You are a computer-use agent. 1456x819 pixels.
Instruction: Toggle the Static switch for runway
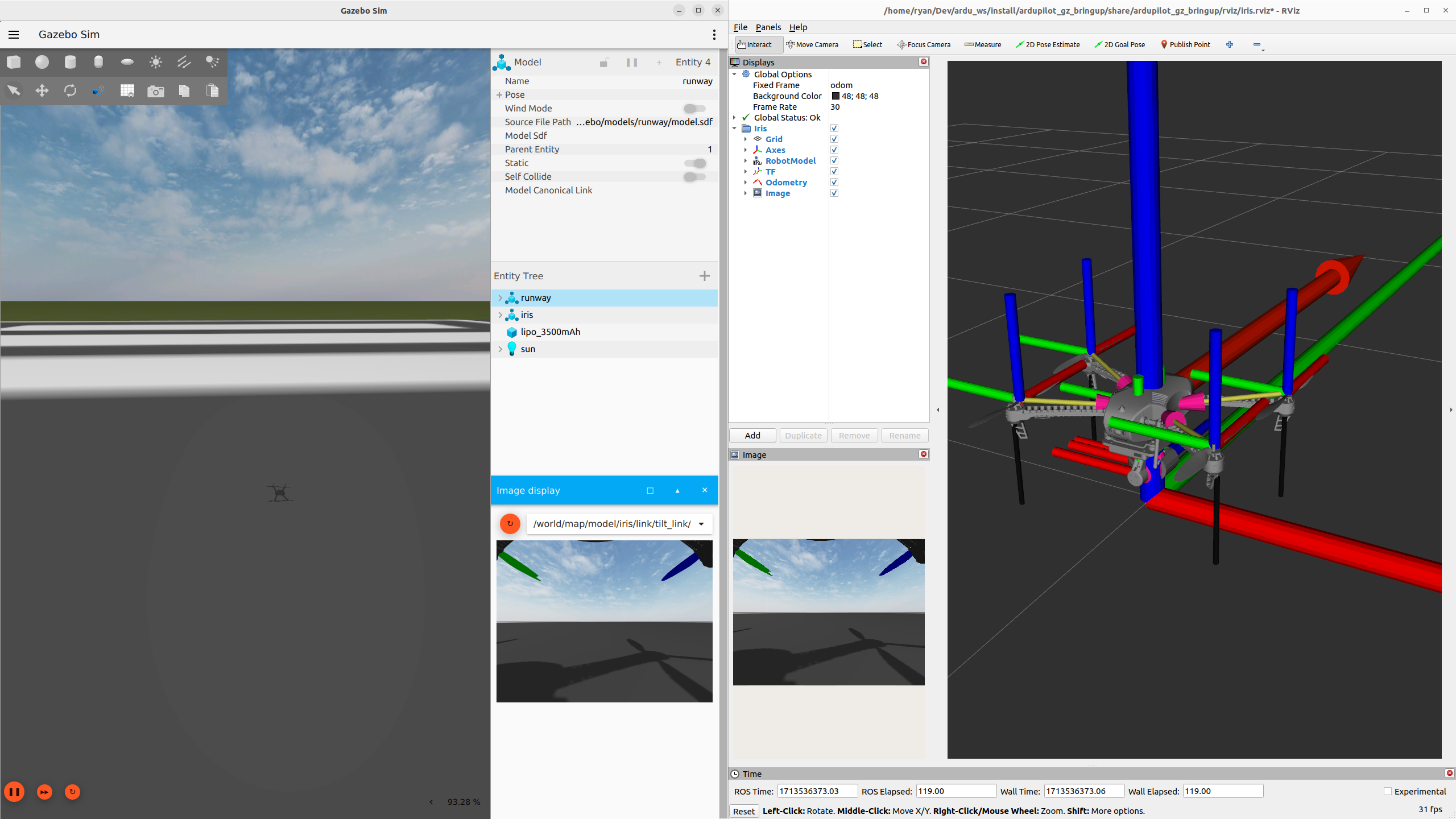(695, 163)
